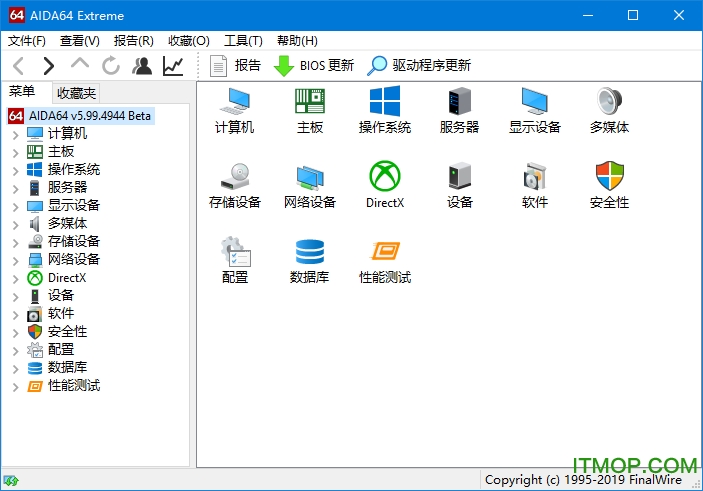The image size is (703, 491).
Task: Expand the 主板 tree node
Action: 15,152
